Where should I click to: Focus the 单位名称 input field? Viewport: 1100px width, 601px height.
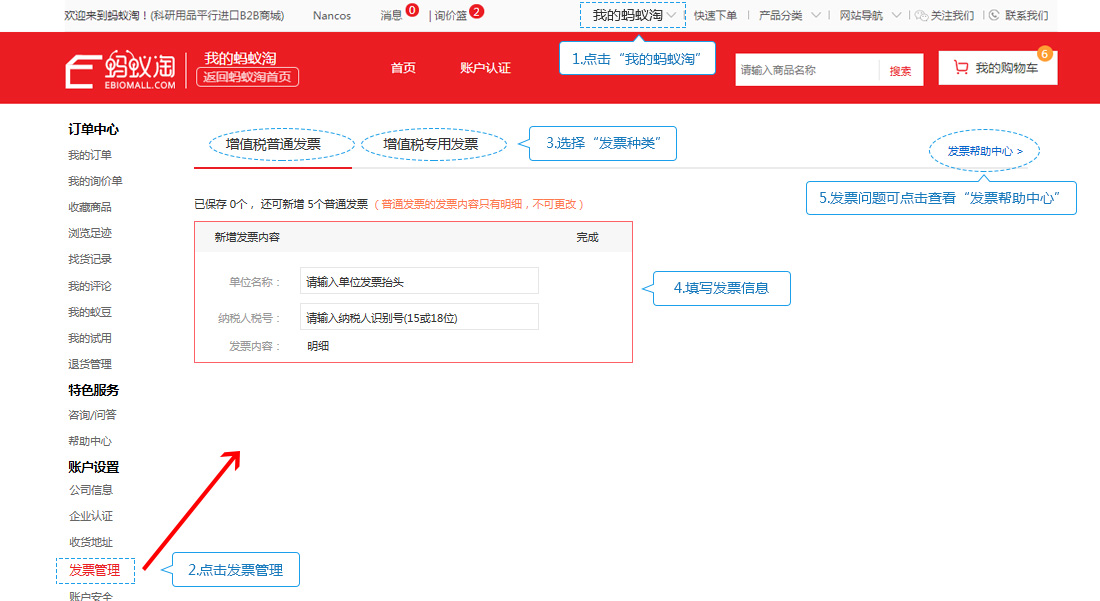click(x=419, y=281)
